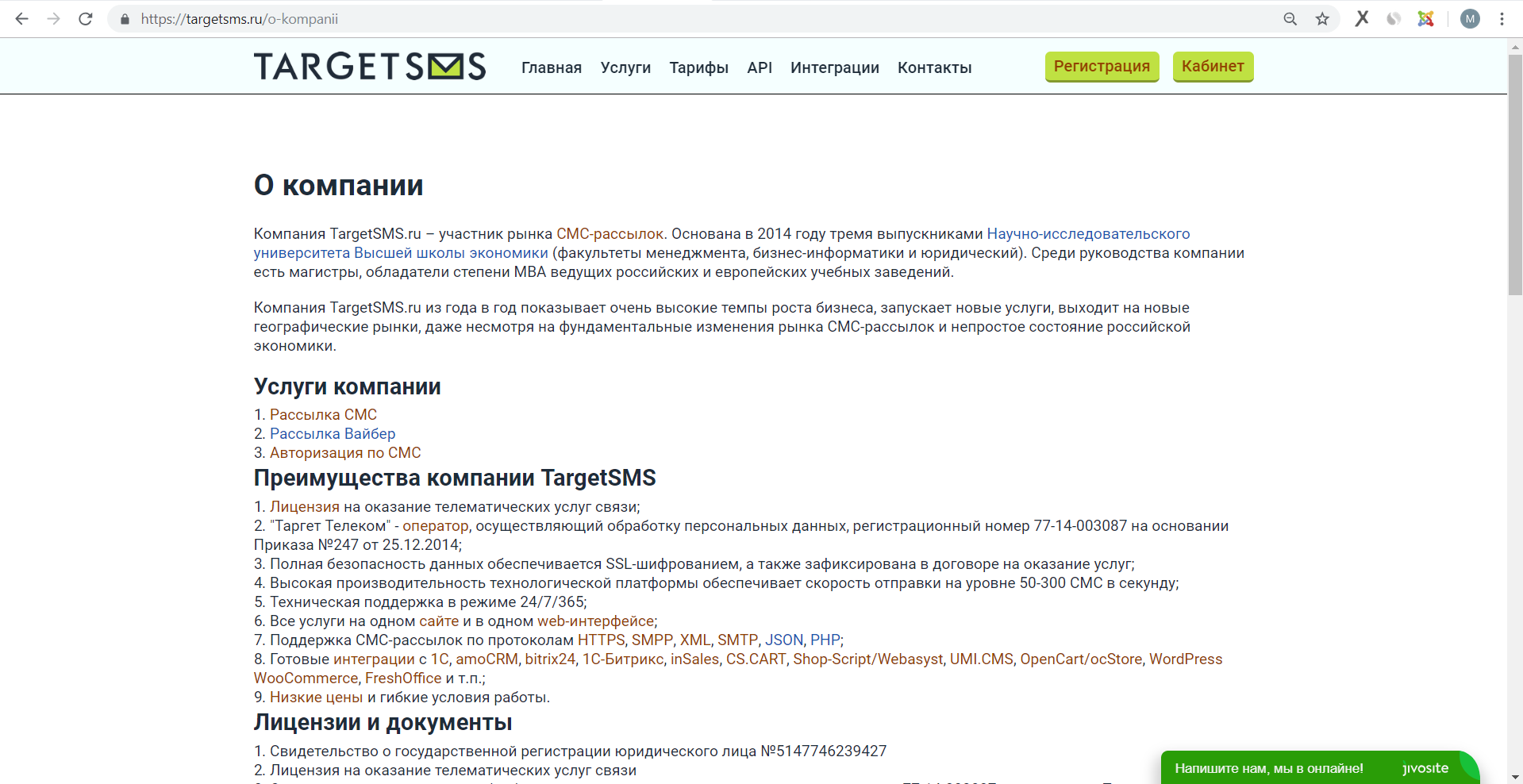Open the OpenCart/ocStore link
The height and width of the screenshot is (784, 1523).
click(x=1081, y=659)
